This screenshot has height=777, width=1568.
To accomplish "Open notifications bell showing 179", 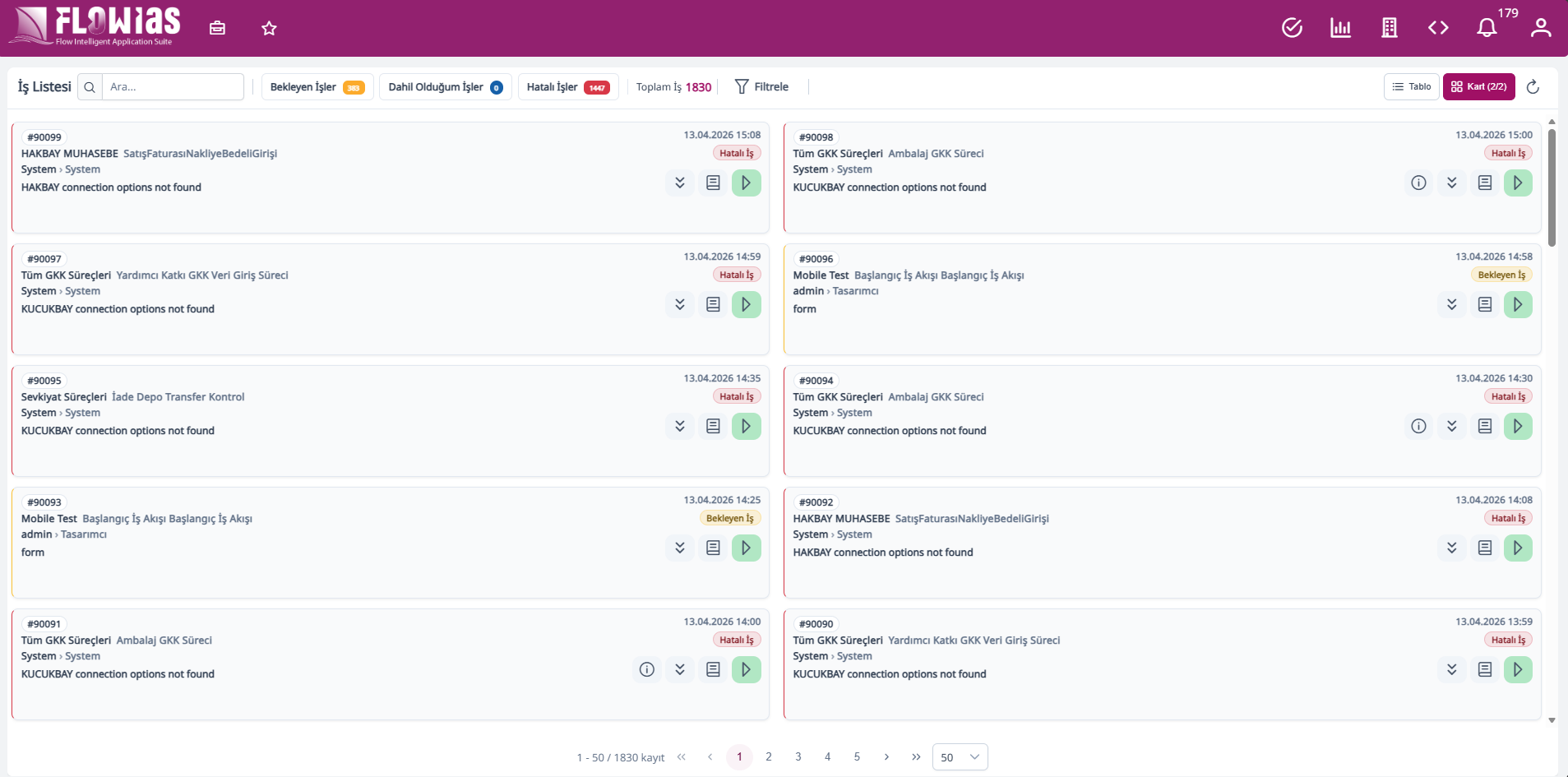I will [x=1487, y=28].
